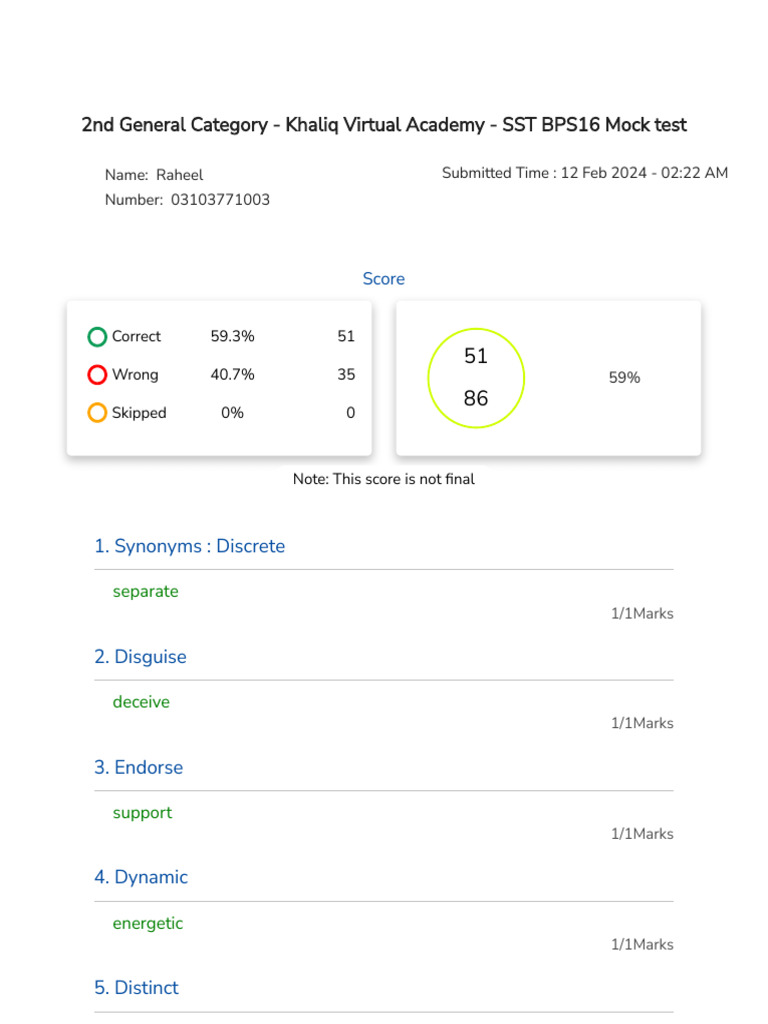Open question 2 Disguise
Viewport: 768px width, 1024px height.
pyautogui.click(x=141, y=657)
